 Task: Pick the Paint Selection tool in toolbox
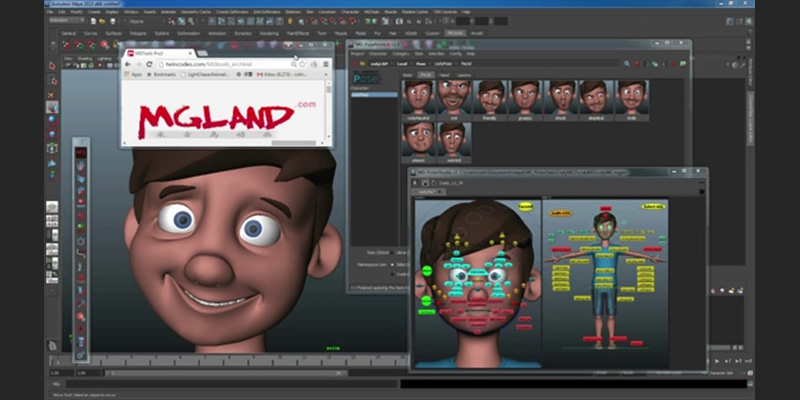(52, 94)
